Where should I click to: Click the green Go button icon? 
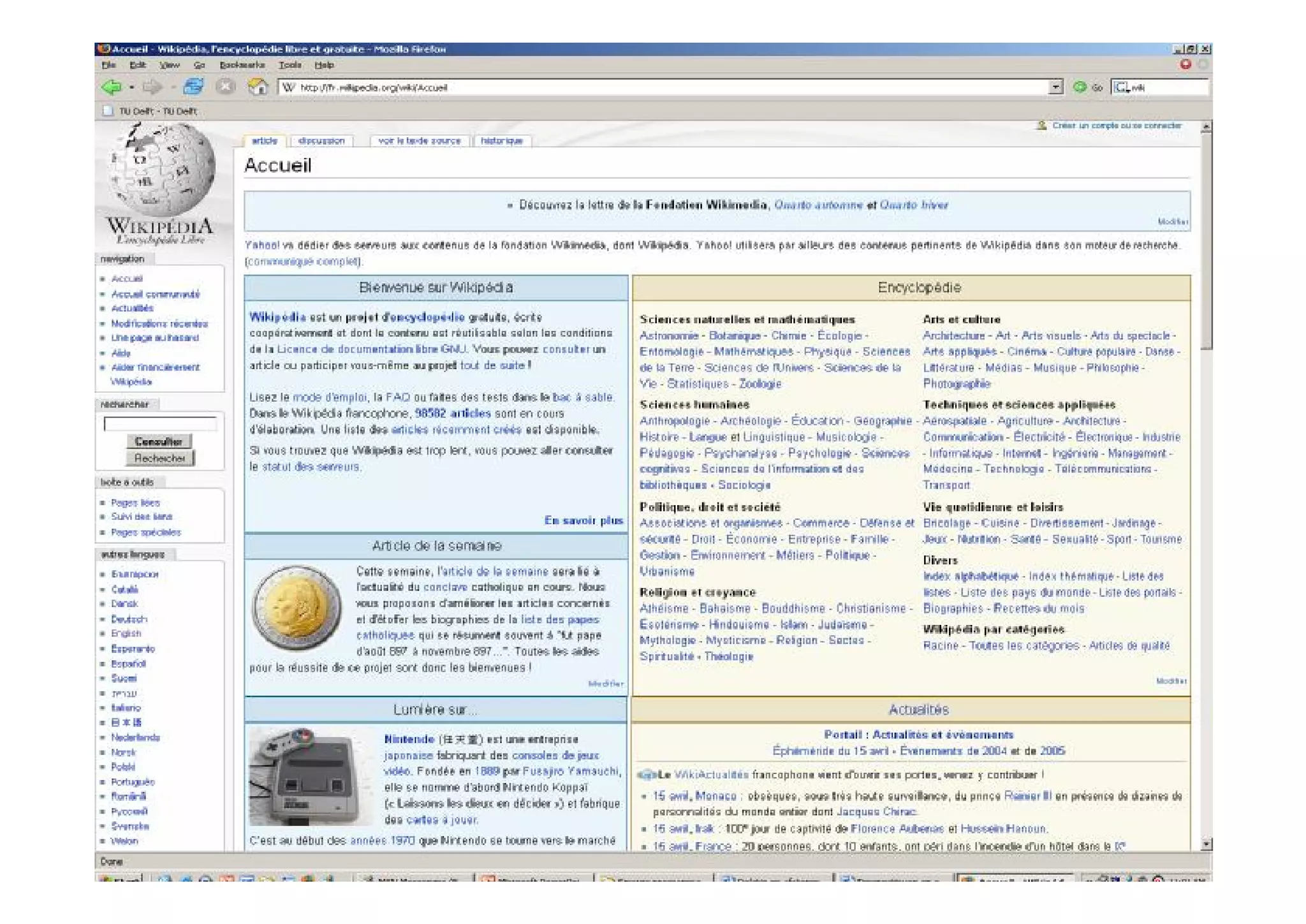click(x=1079, y=87)
